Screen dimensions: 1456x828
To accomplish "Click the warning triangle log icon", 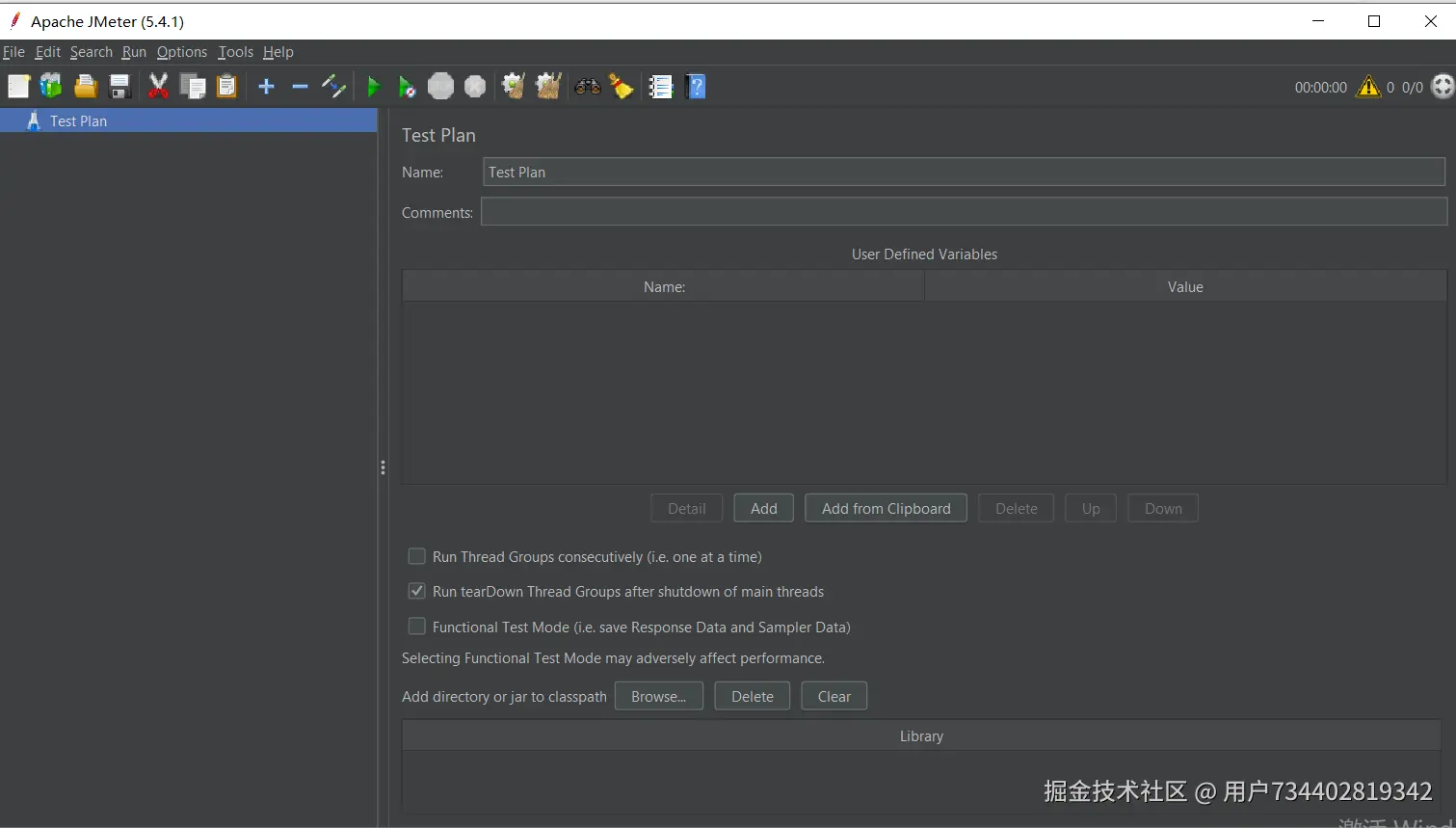I will pos(1368,87).
